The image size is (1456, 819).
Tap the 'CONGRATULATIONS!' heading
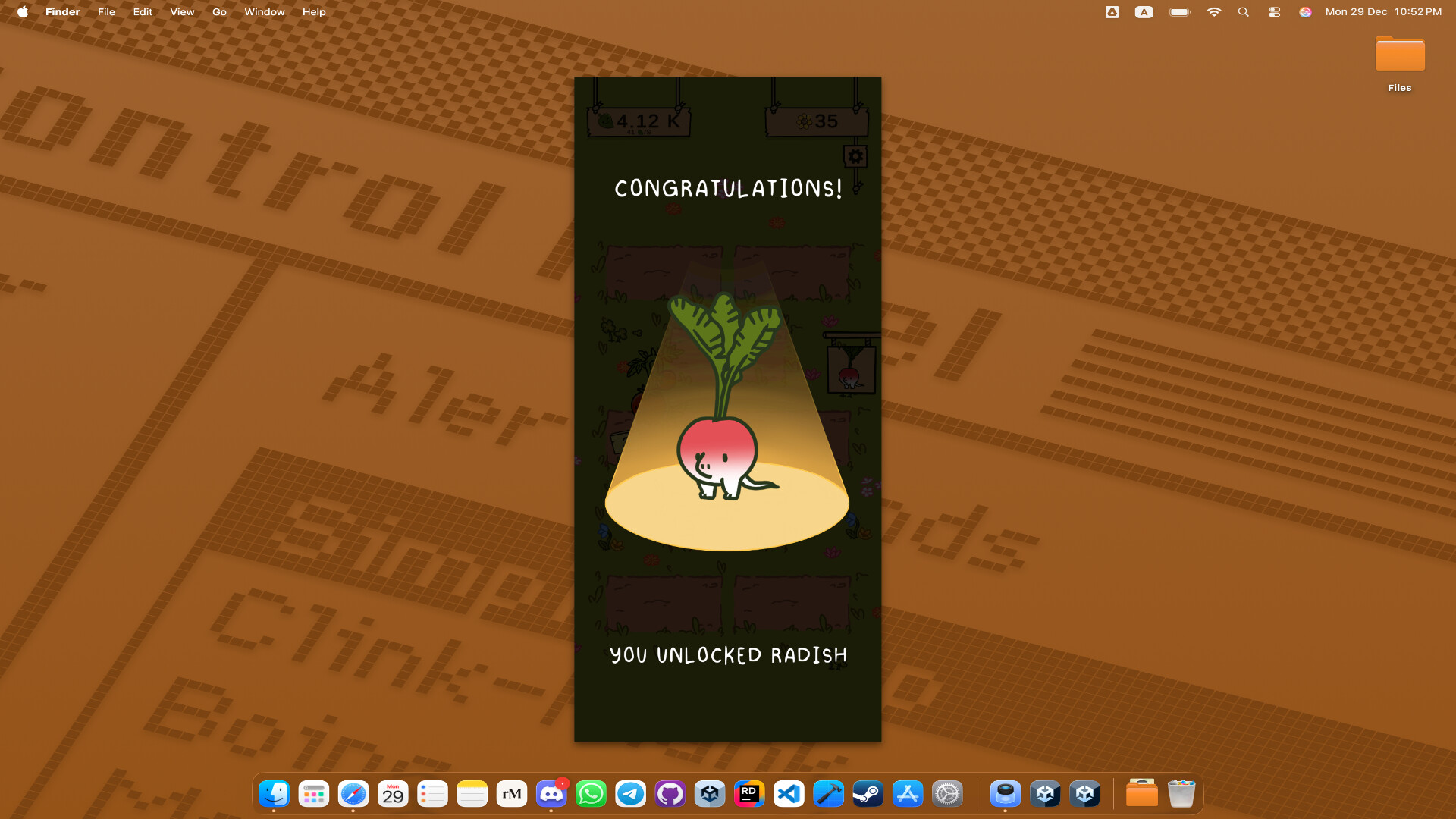727,190
